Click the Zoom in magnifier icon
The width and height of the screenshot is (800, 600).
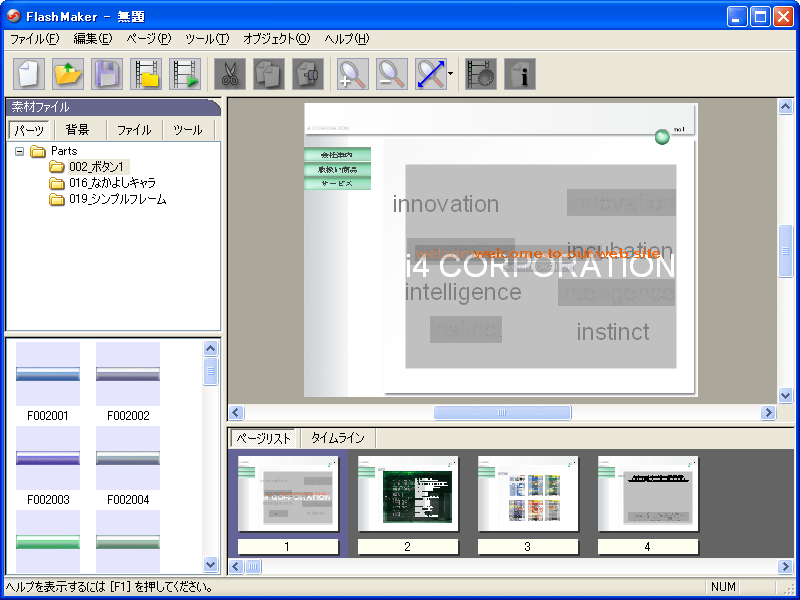click(353, 74)
